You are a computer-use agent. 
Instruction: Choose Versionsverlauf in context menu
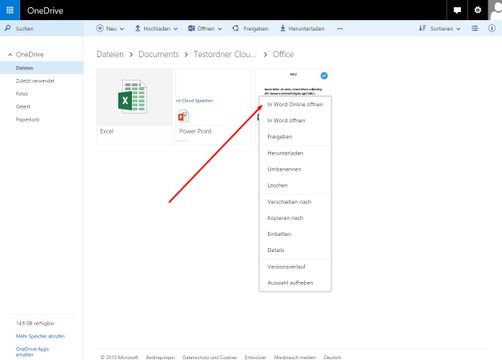tap(295, 267)
